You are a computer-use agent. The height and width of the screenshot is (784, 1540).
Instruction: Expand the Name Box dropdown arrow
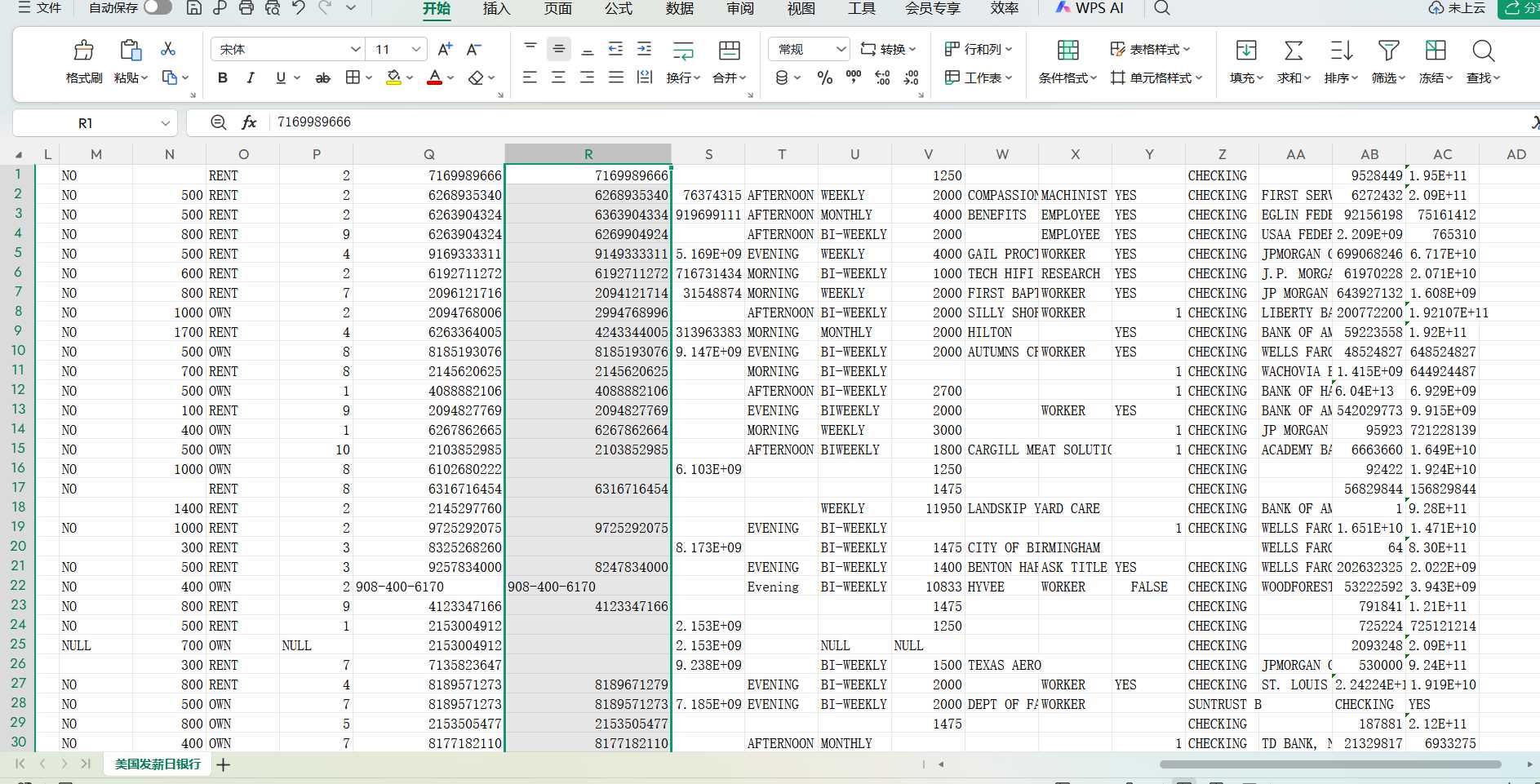[165, 123]
